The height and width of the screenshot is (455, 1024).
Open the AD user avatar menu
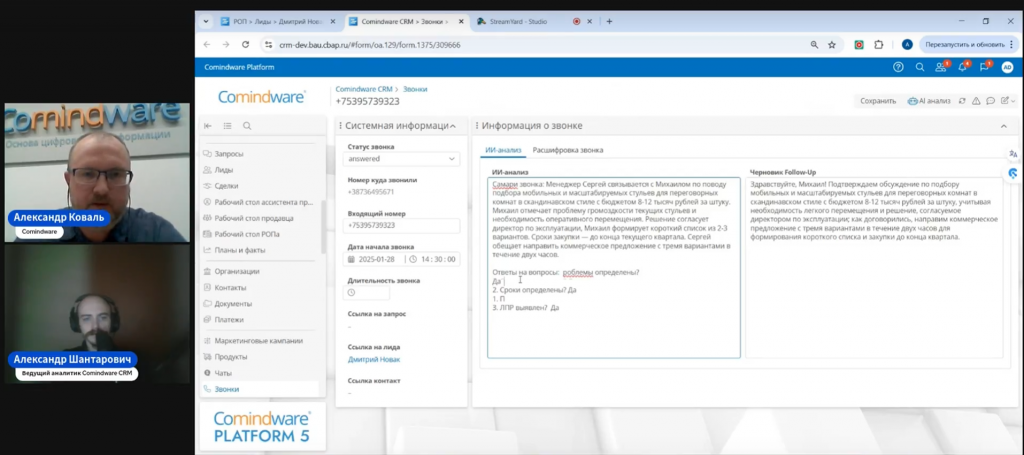[1007, 67]
